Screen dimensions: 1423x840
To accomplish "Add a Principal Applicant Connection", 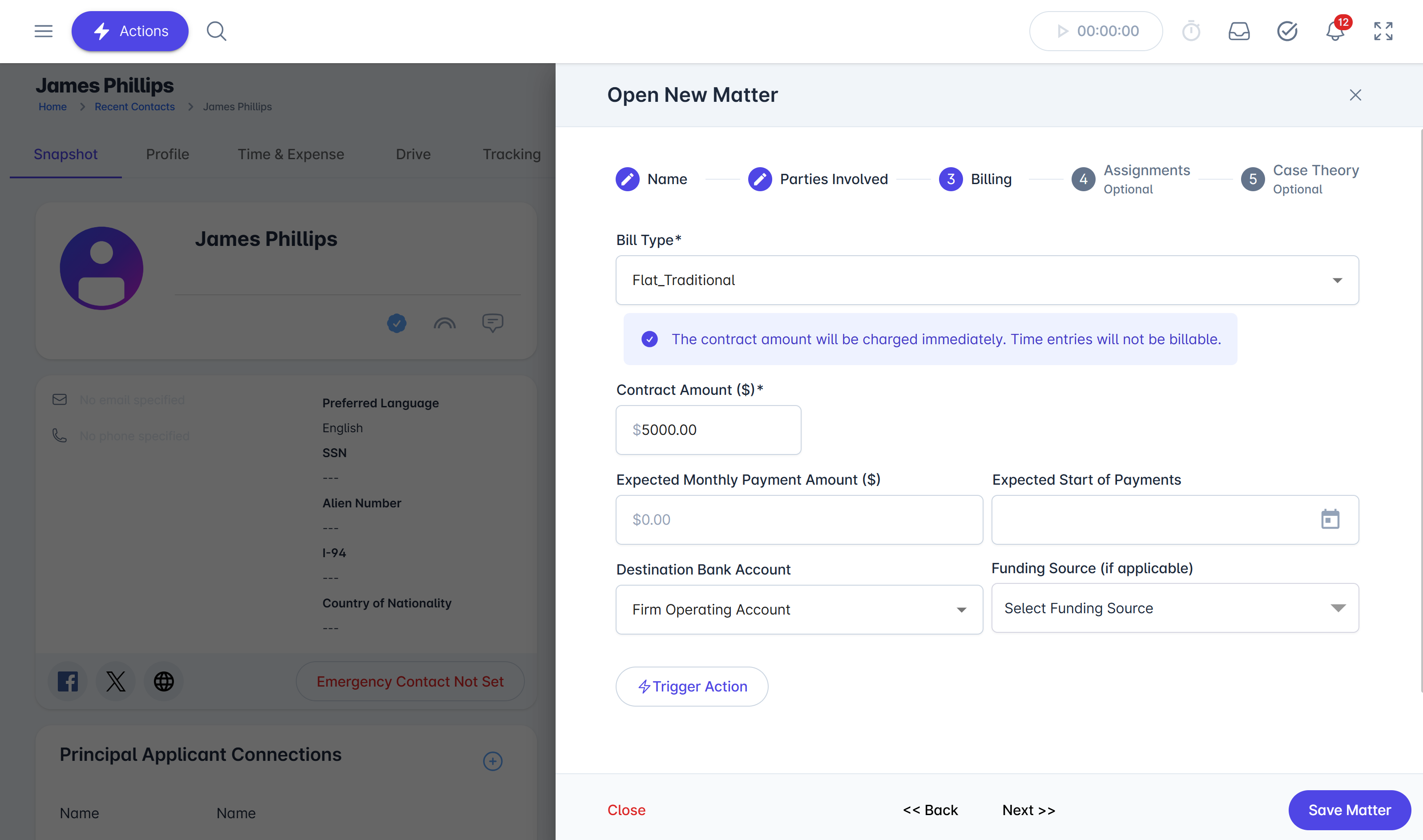I will click(492, 761).
